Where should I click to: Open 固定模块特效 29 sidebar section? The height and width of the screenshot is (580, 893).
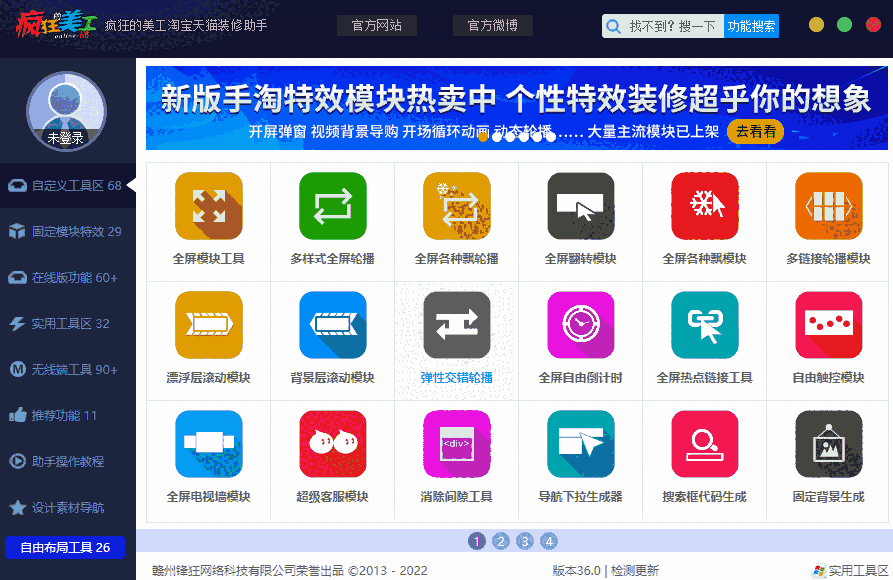pyautogui.click(x=68, y=231)
